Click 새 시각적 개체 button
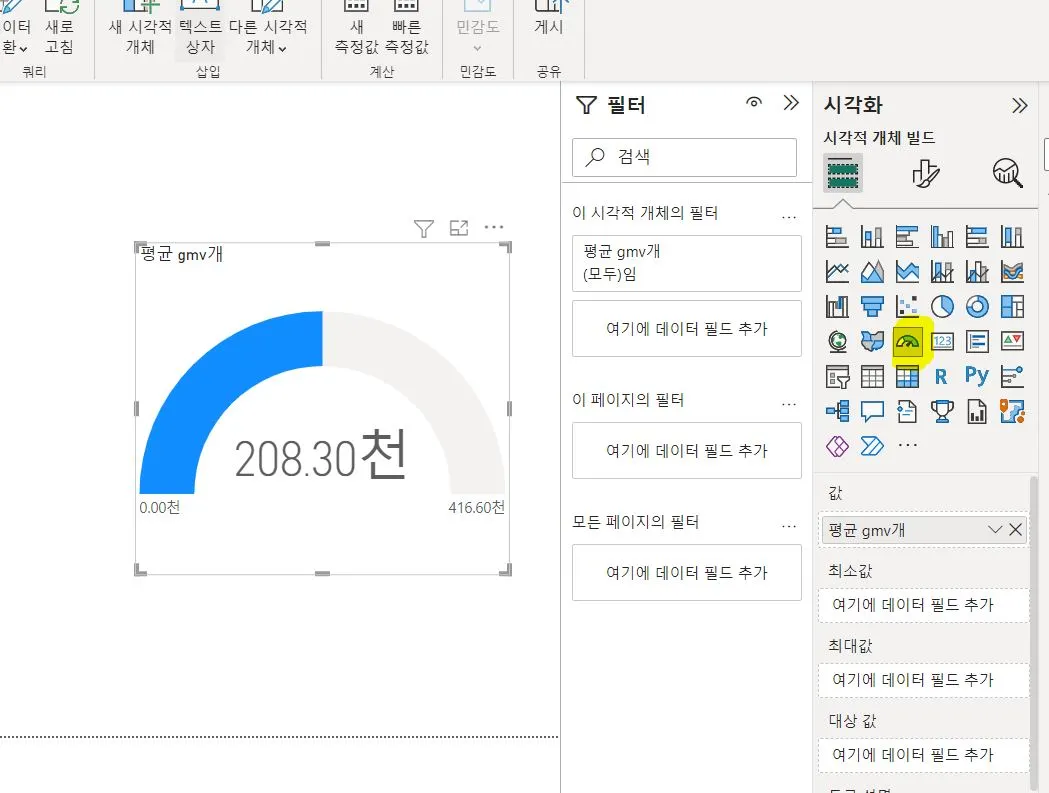 (x=140, y=28)
